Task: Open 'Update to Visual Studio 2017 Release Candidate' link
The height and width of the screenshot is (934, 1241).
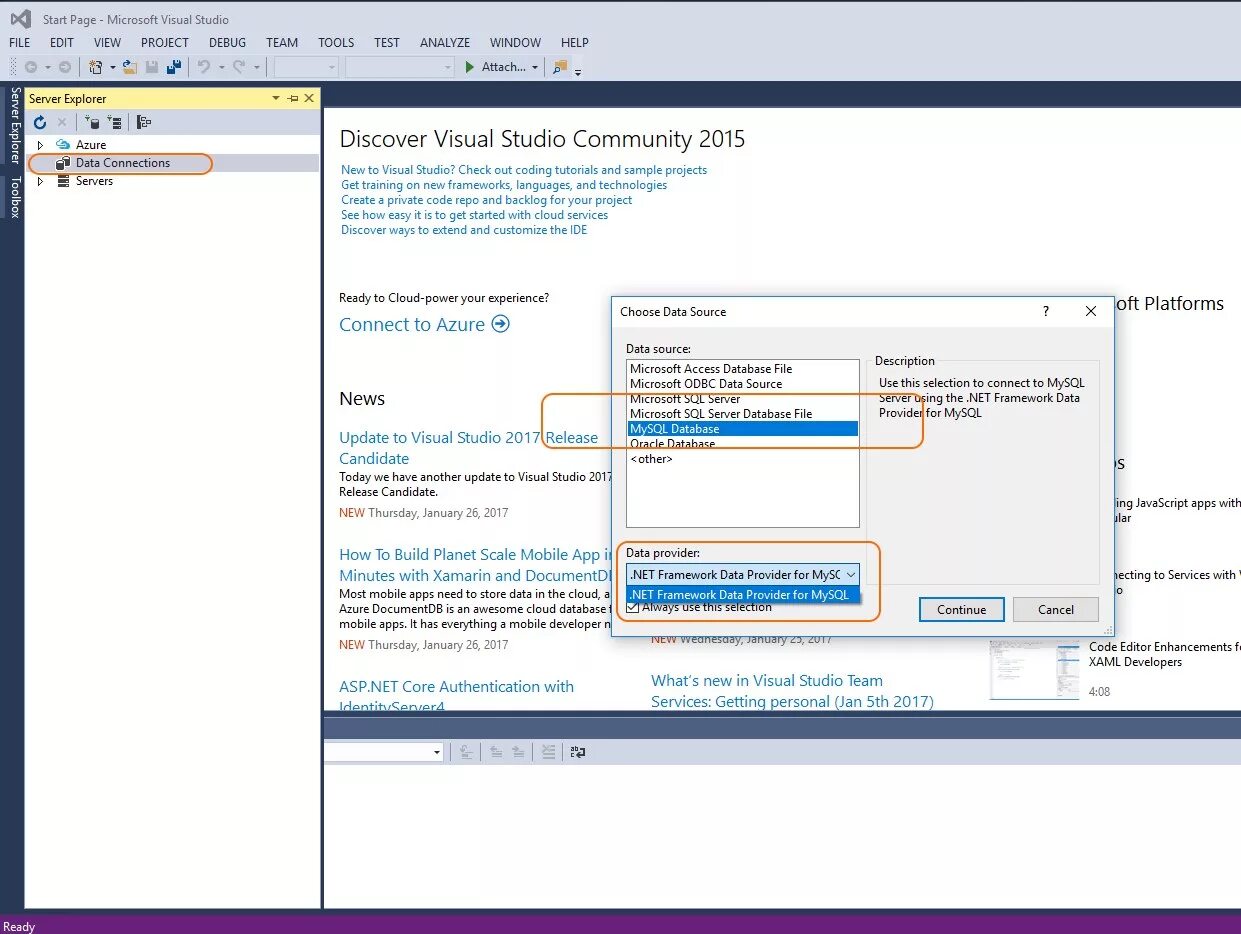Action: click(468, 448)
